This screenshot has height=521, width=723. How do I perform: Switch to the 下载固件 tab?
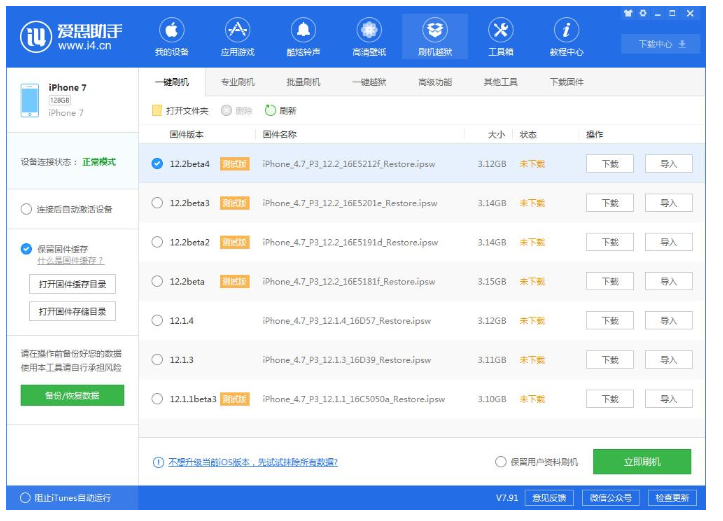click(566, 82)
